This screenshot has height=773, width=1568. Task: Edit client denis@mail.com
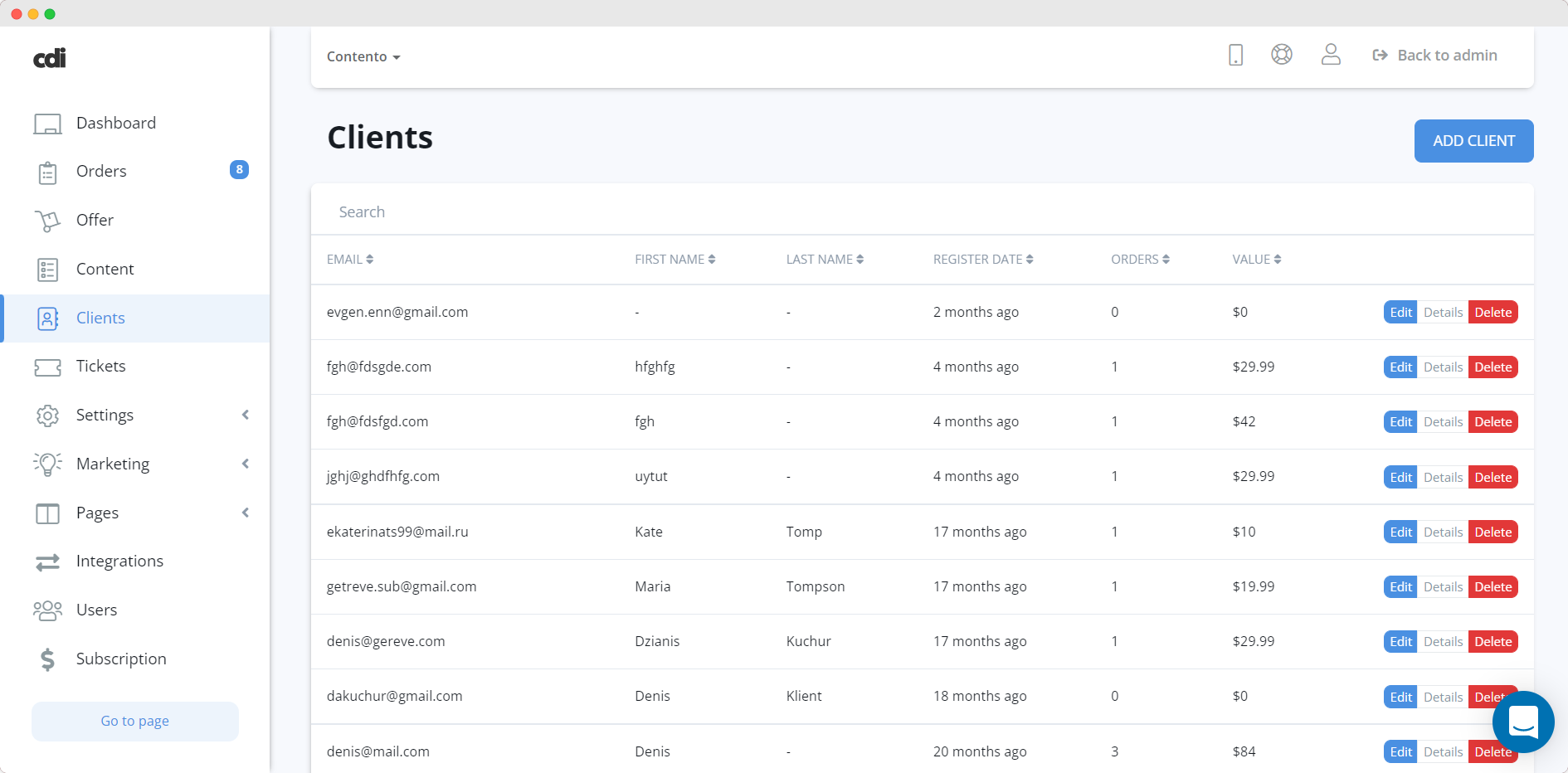[1400, 751]
